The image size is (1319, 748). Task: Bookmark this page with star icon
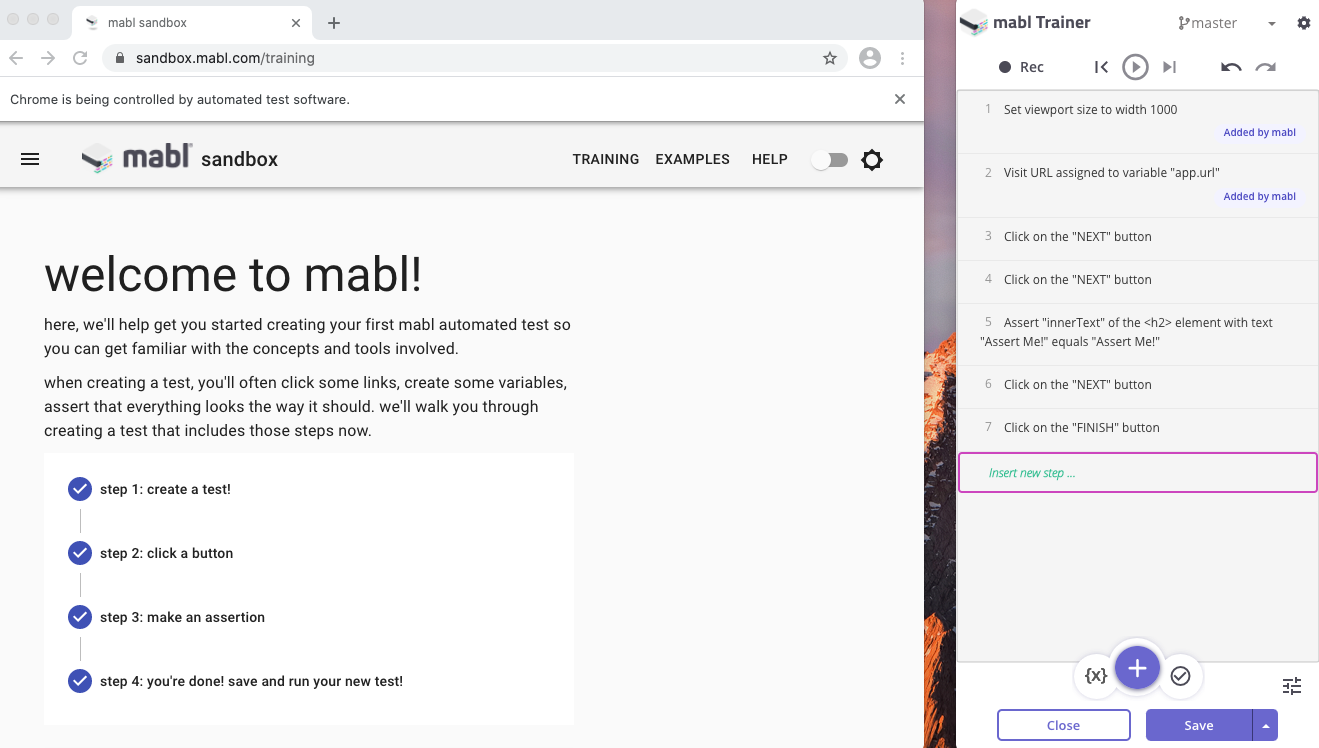pos(830,58)
